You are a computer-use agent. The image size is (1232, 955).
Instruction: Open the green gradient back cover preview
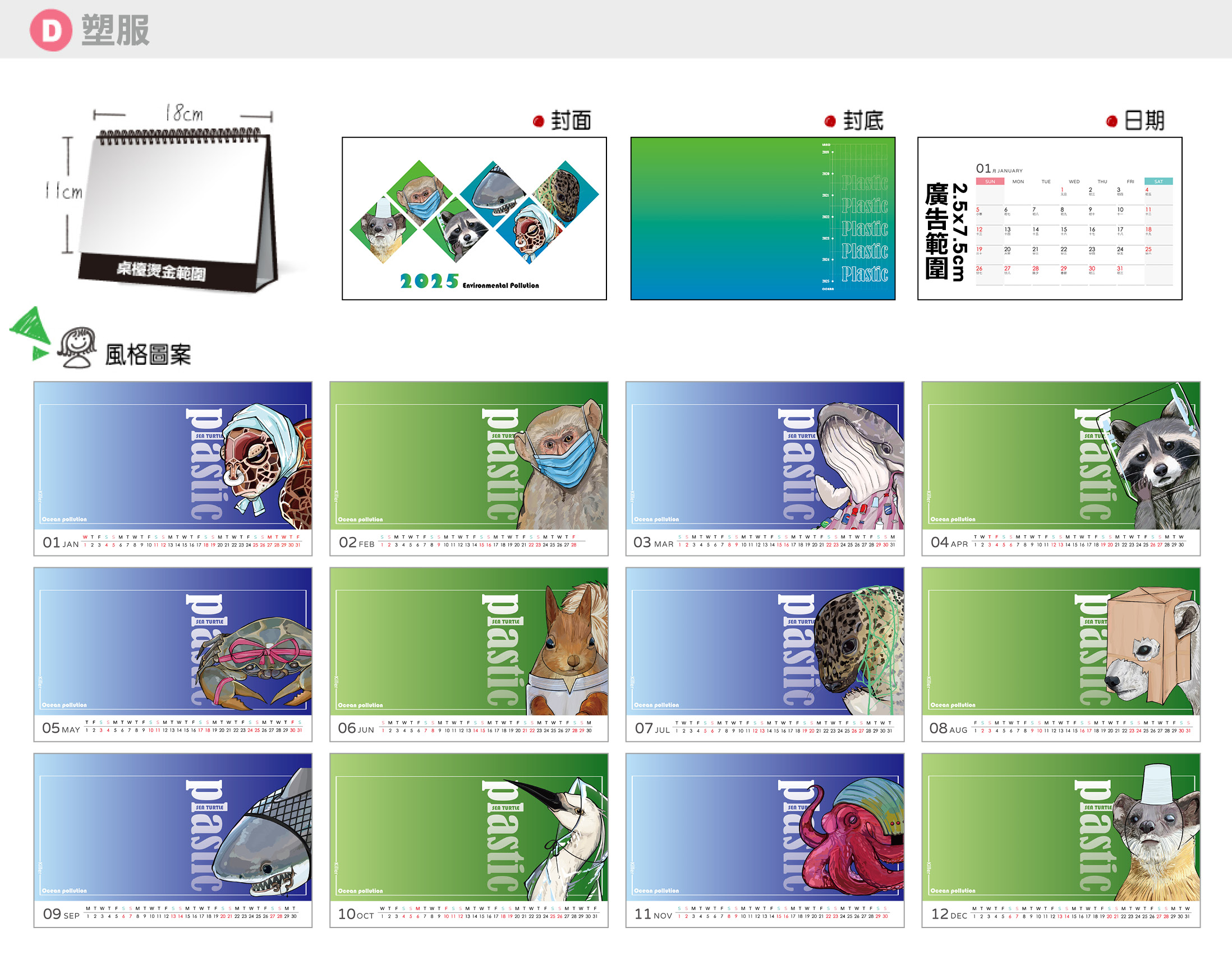coord(762,218)
